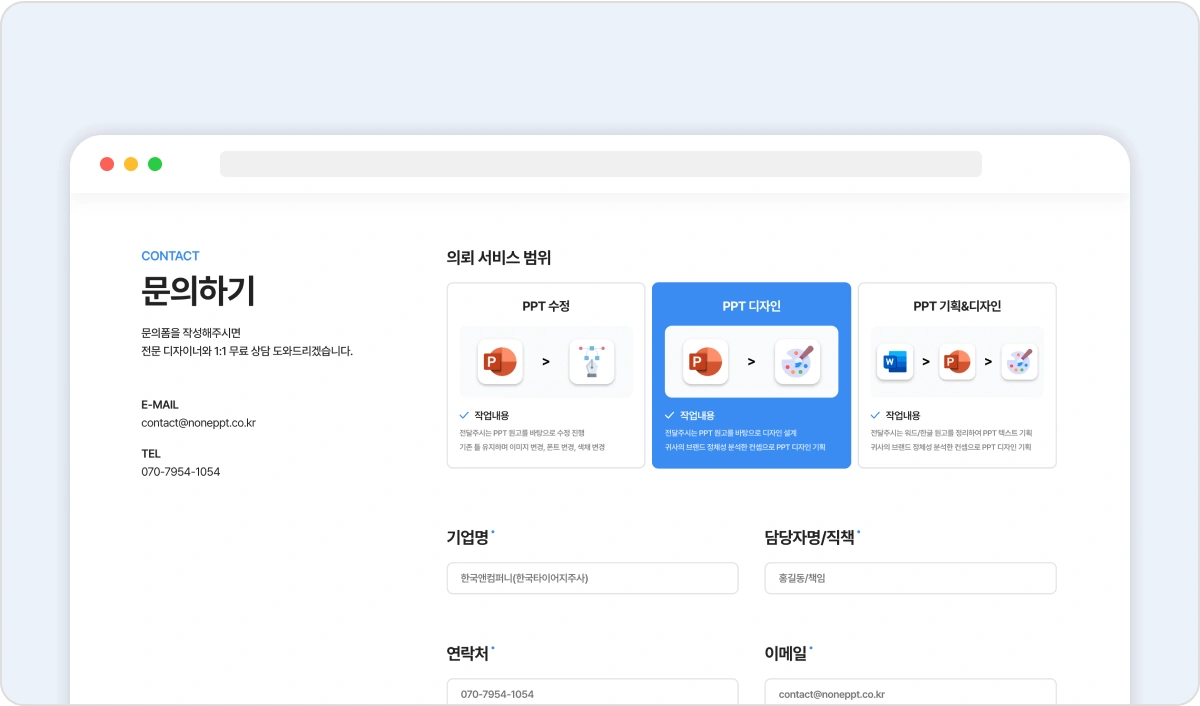Viewport: 1200px width, 706px height.
Task: Click the contact@noneppt.co.kr email in sidebar
Action: click(198, 423)
